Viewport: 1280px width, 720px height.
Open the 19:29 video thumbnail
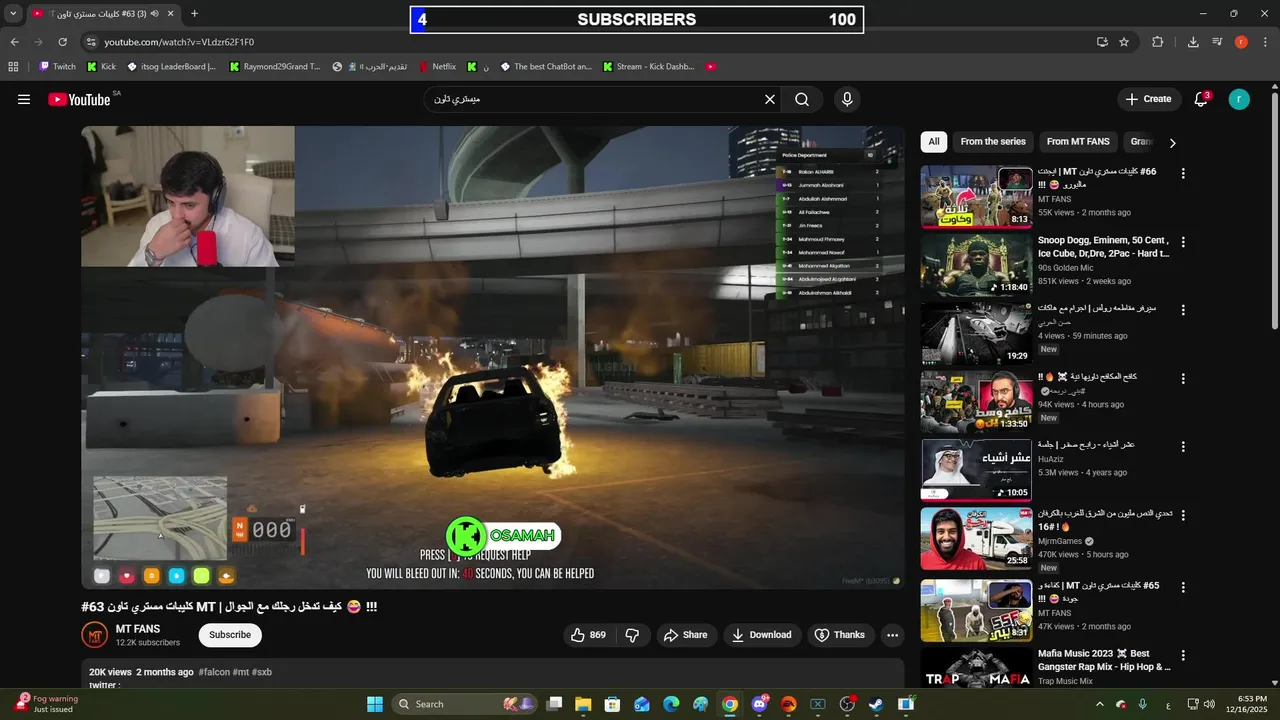[976, 333]
